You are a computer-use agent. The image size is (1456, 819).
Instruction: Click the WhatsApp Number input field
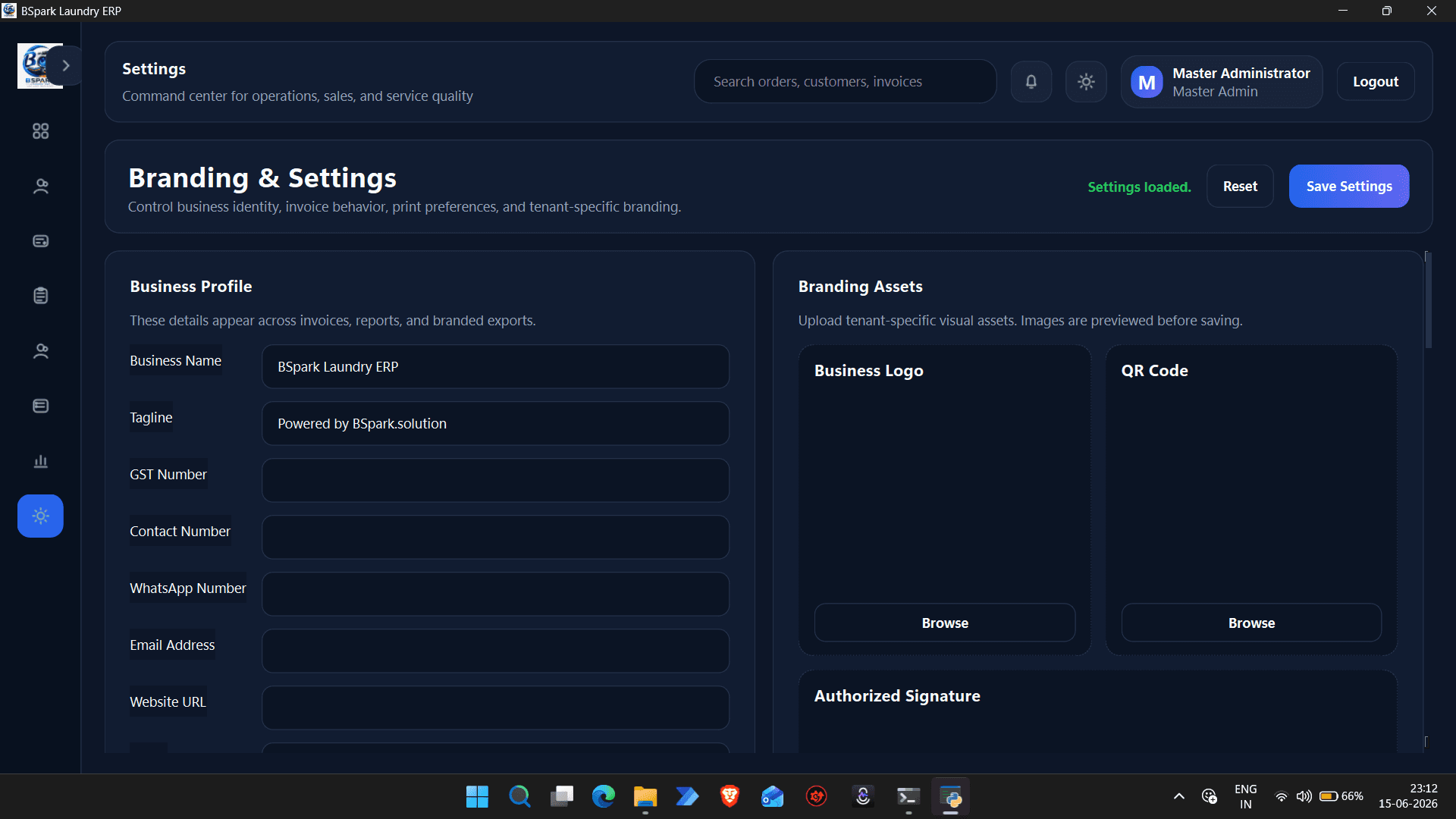[x=495, y=595]
